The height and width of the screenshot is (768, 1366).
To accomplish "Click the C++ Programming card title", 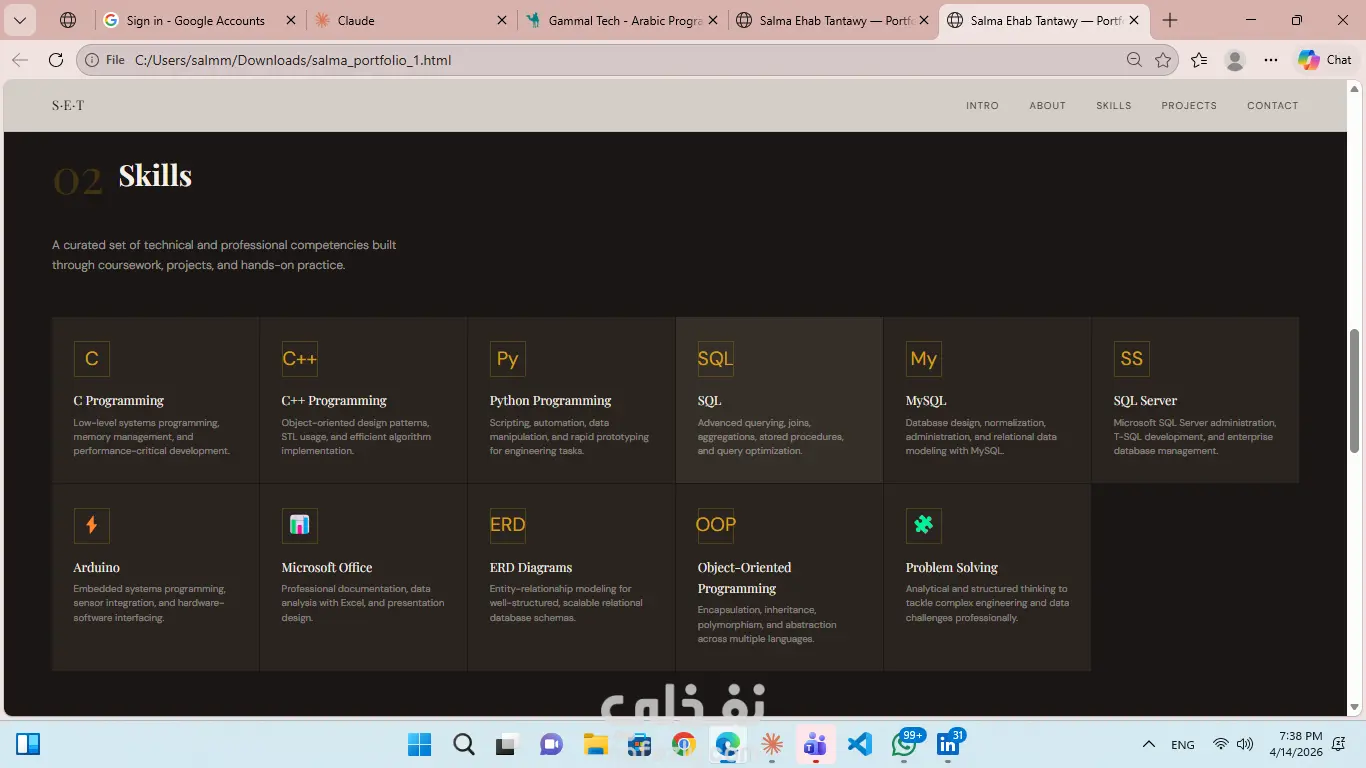I will click(x=334, y=400).
